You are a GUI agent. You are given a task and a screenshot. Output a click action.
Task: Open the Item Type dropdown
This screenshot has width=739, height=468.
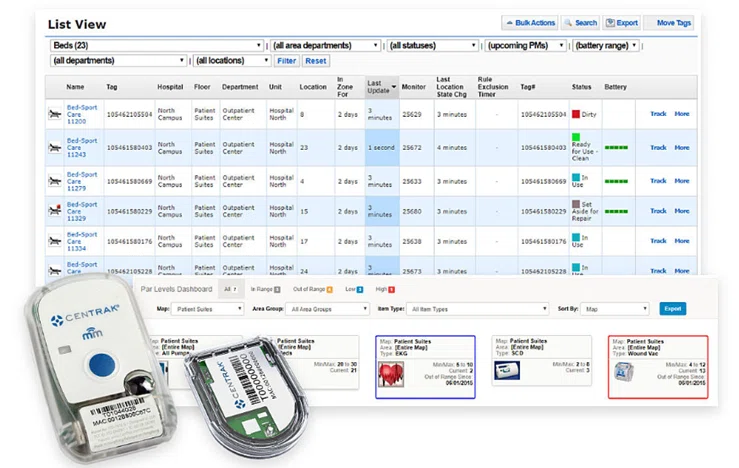[477, 309]
